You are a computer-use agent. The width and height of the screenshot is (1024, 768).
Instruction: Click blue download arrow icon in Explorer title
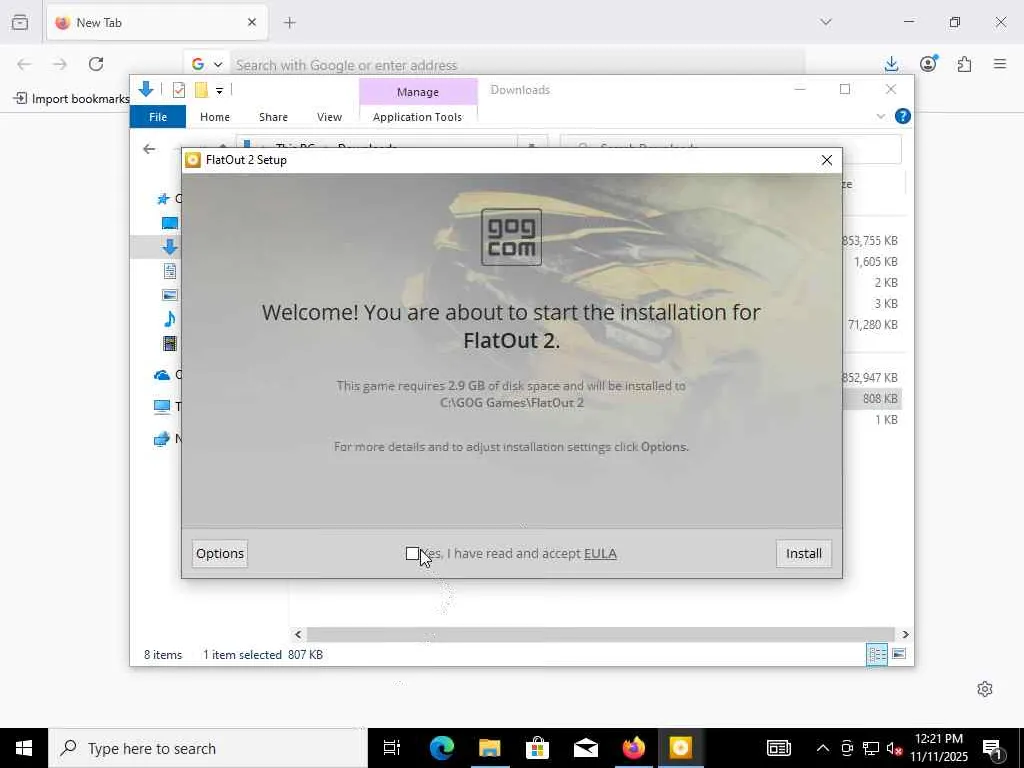(x=146, y=89)
